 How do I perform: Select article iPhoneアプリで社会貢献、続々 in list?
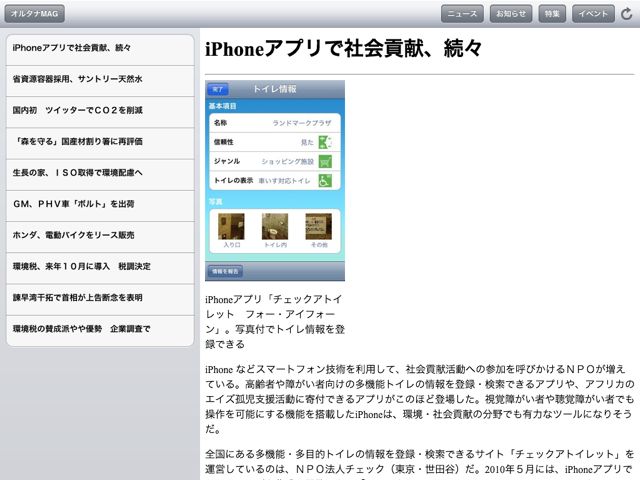click(100, 49)
